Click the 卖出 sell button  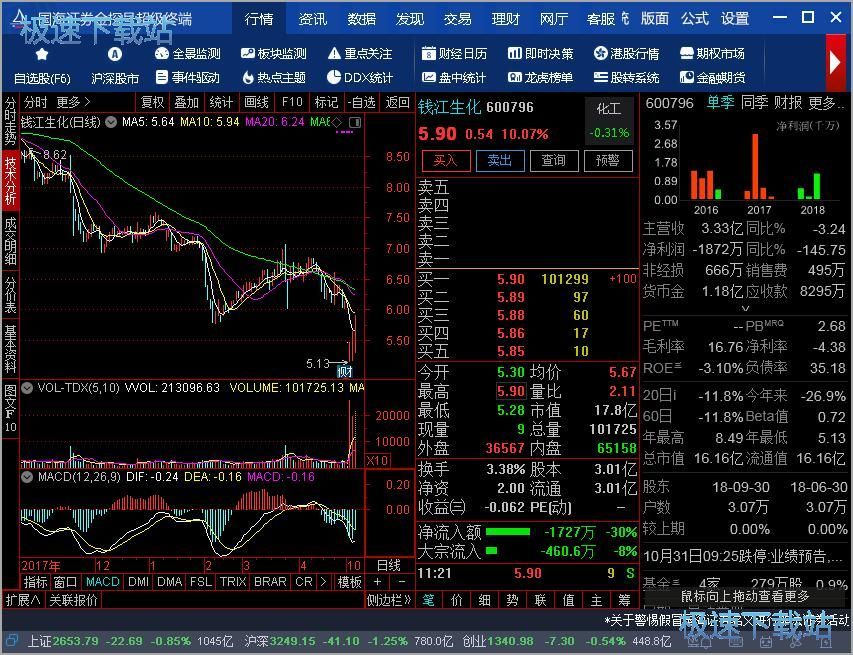(499, 160)
